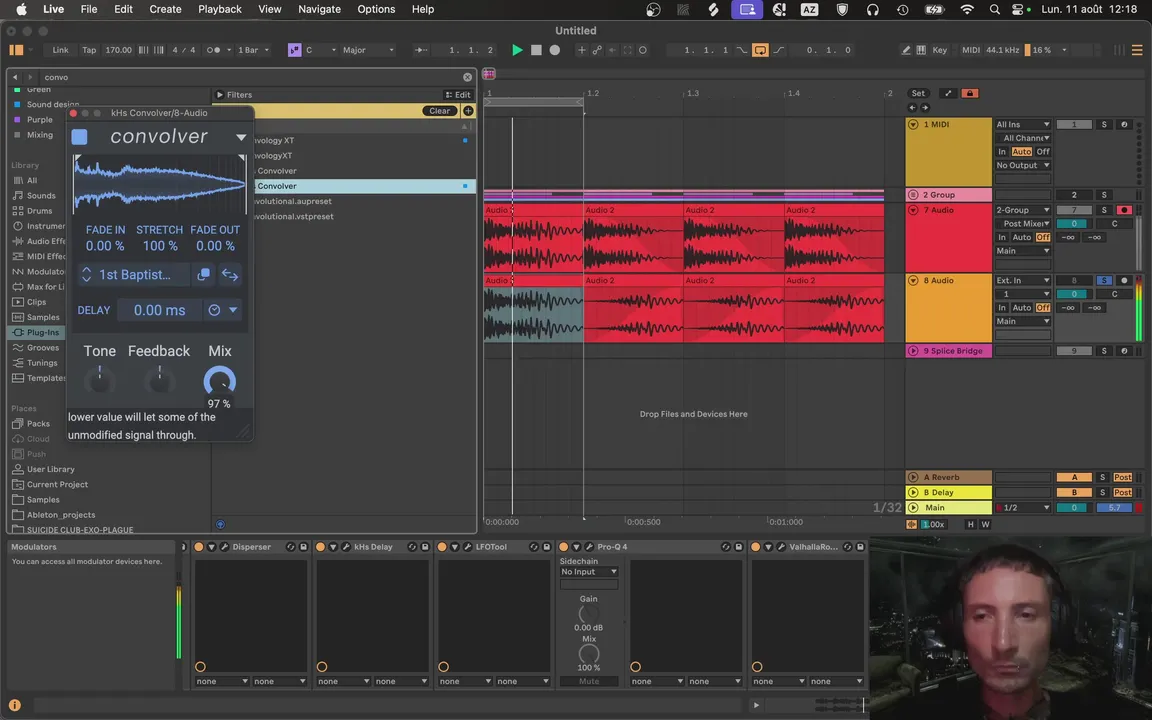Open All Ins input dropdown on 1 MIDI
Image resolution: width=1152 pixels, height=720 pixels.
[1023, 125]
